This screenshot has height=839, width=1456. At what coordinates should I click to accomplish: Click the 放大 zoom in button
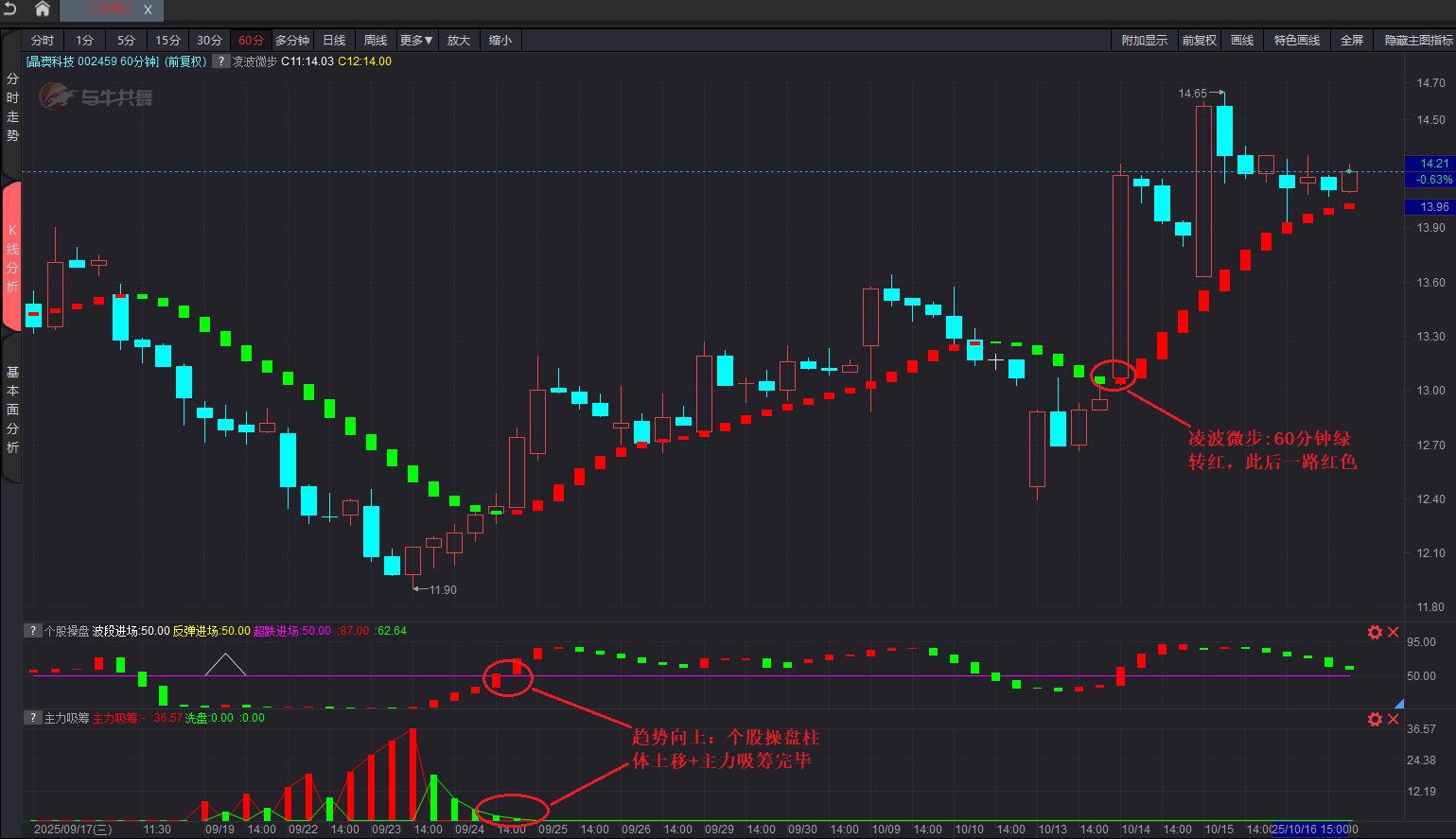(459, 41)
